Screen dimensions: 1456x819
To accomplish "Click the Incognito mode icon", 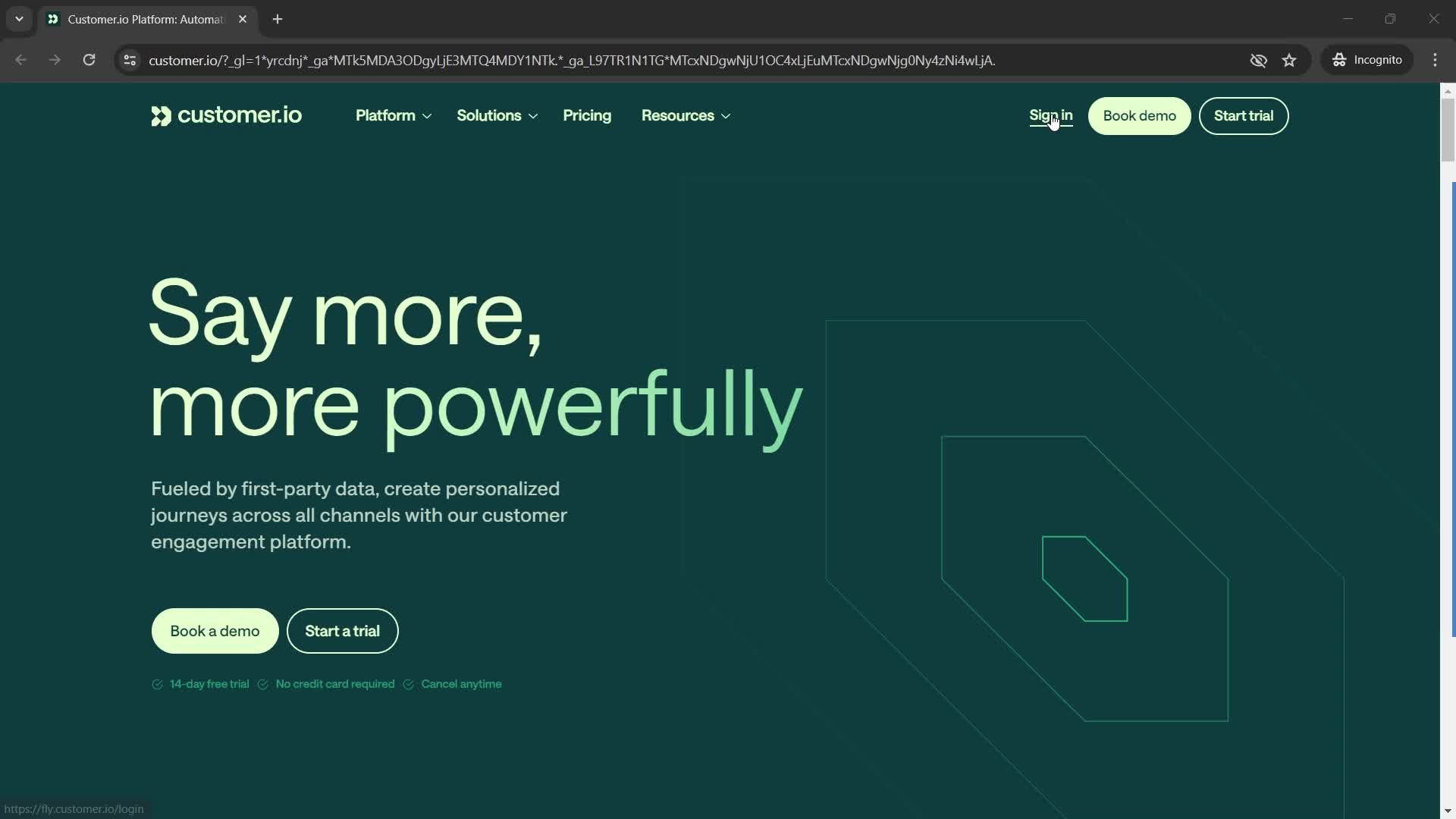I will click(1340, 60).
